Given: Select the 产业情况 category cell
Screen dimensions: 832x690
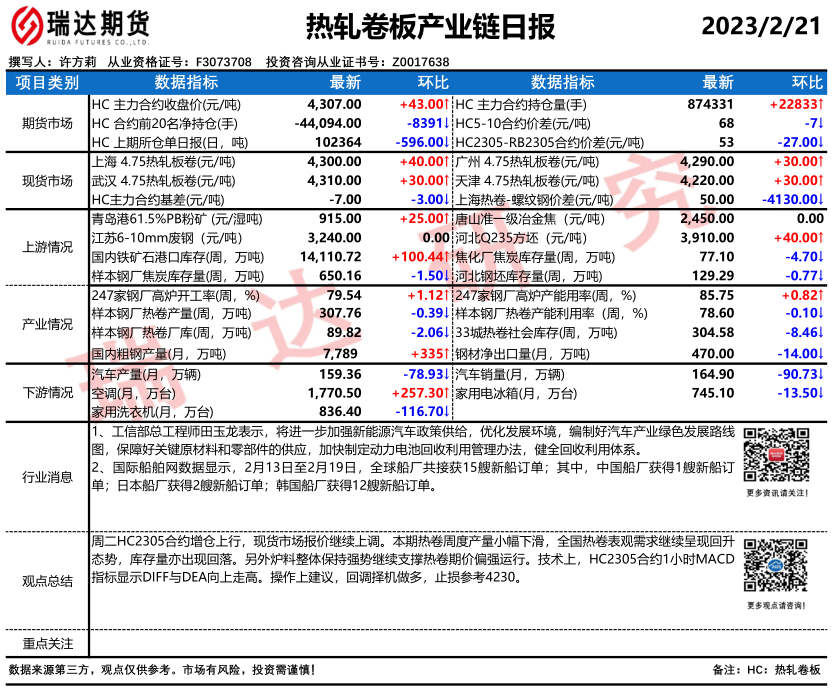Looking at the screenshot, I should (x=46, y=325).
